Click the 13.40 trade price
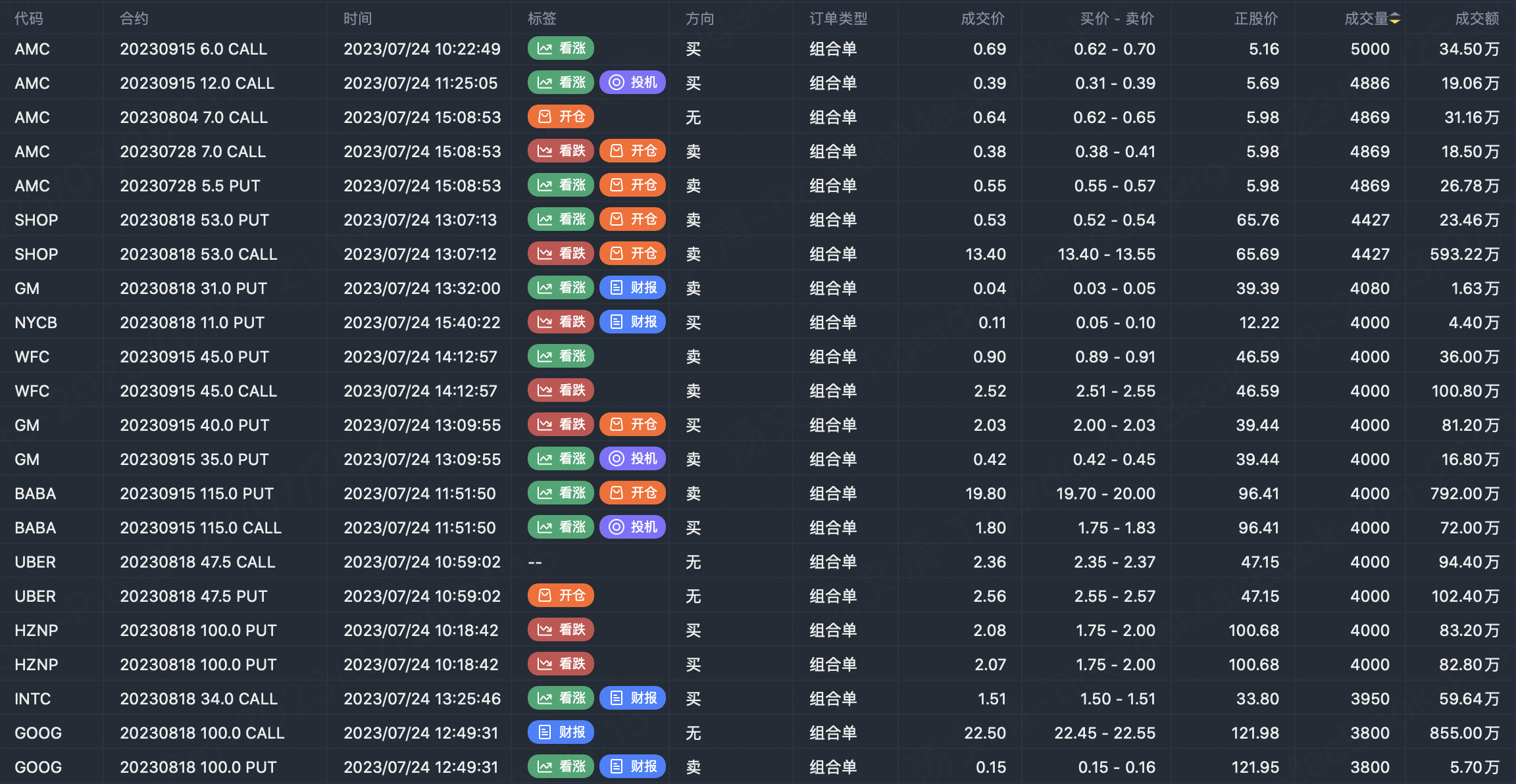Image resolution: width=1516 pixels, height=784 pixels. [986, 254]
